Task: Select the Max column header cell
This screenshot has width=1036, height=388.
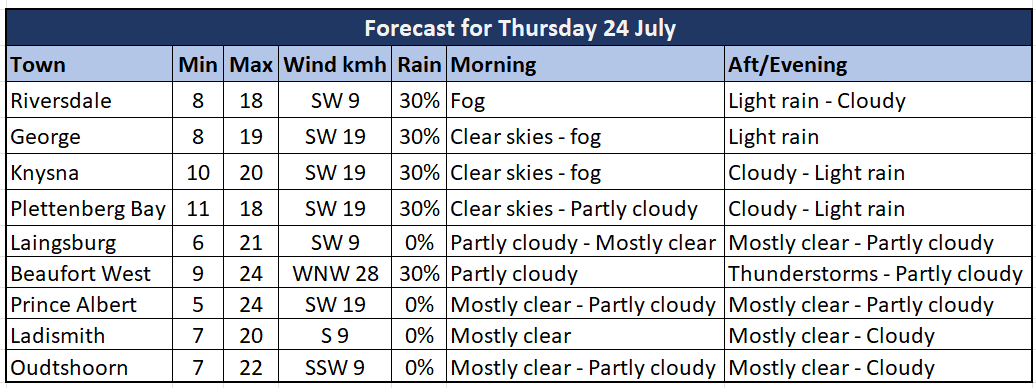Action: point(251,65)
